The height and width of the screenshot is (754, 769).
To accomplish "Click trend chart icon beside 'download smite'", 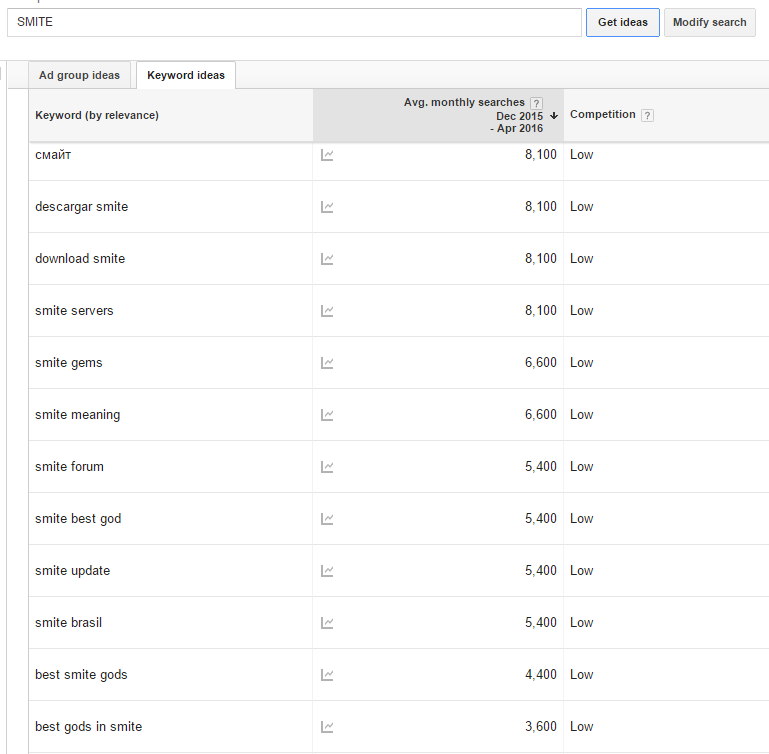I will (x=327, y=259).
